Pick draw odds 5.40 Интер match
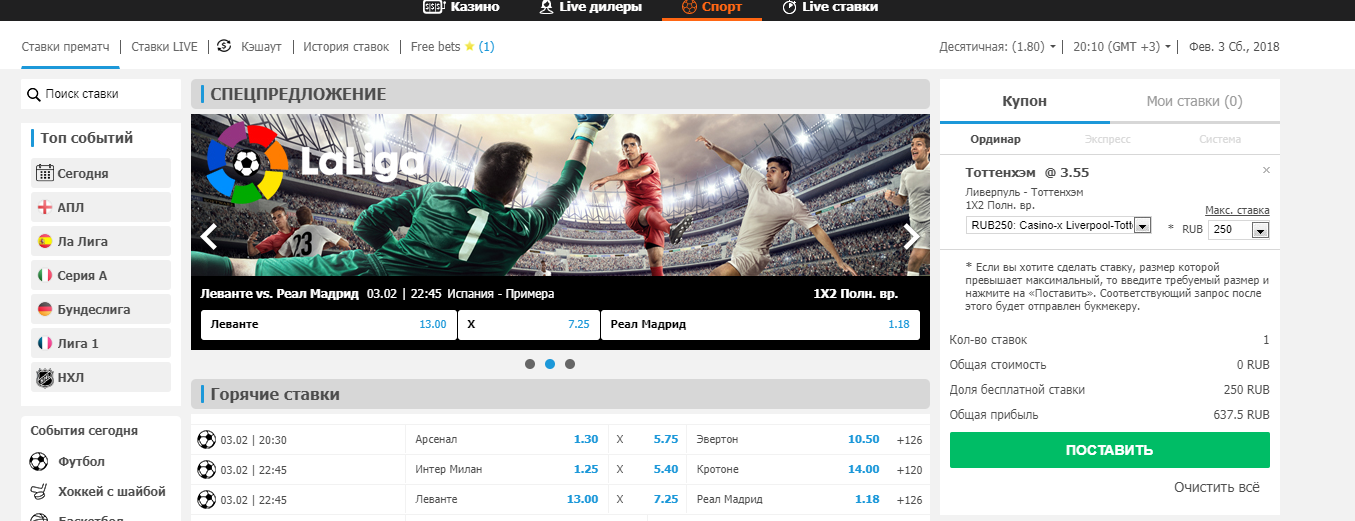 pyautogui.click(x=666, y=469)
